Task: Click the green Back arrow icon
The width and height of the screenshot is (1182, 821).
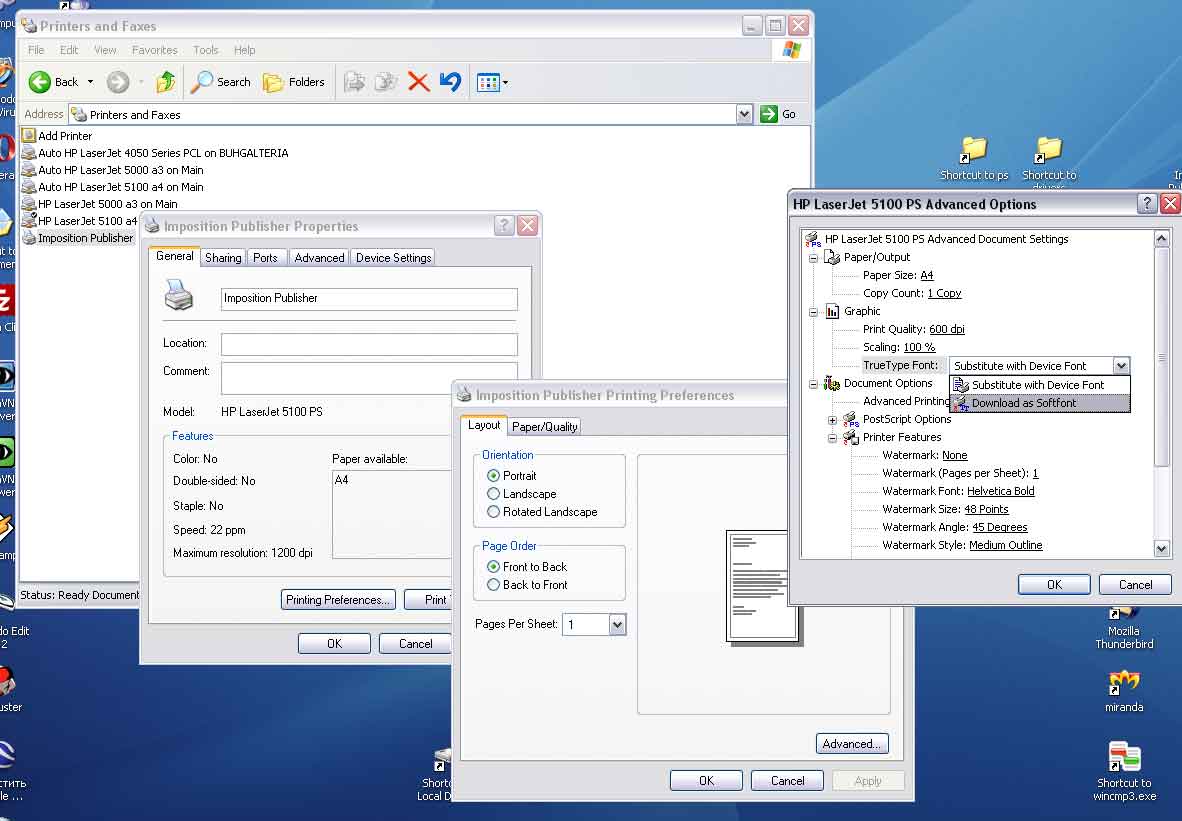Action: pos(39,81)
